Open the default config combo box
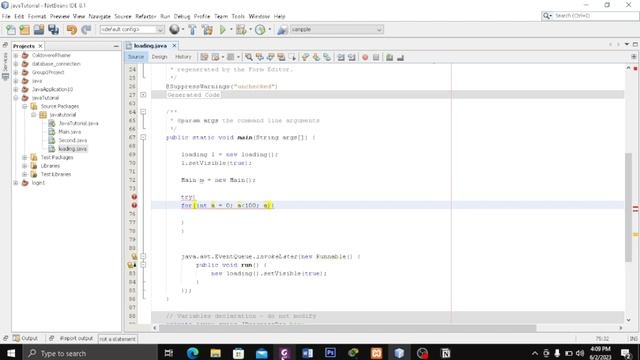 (132, 29)
